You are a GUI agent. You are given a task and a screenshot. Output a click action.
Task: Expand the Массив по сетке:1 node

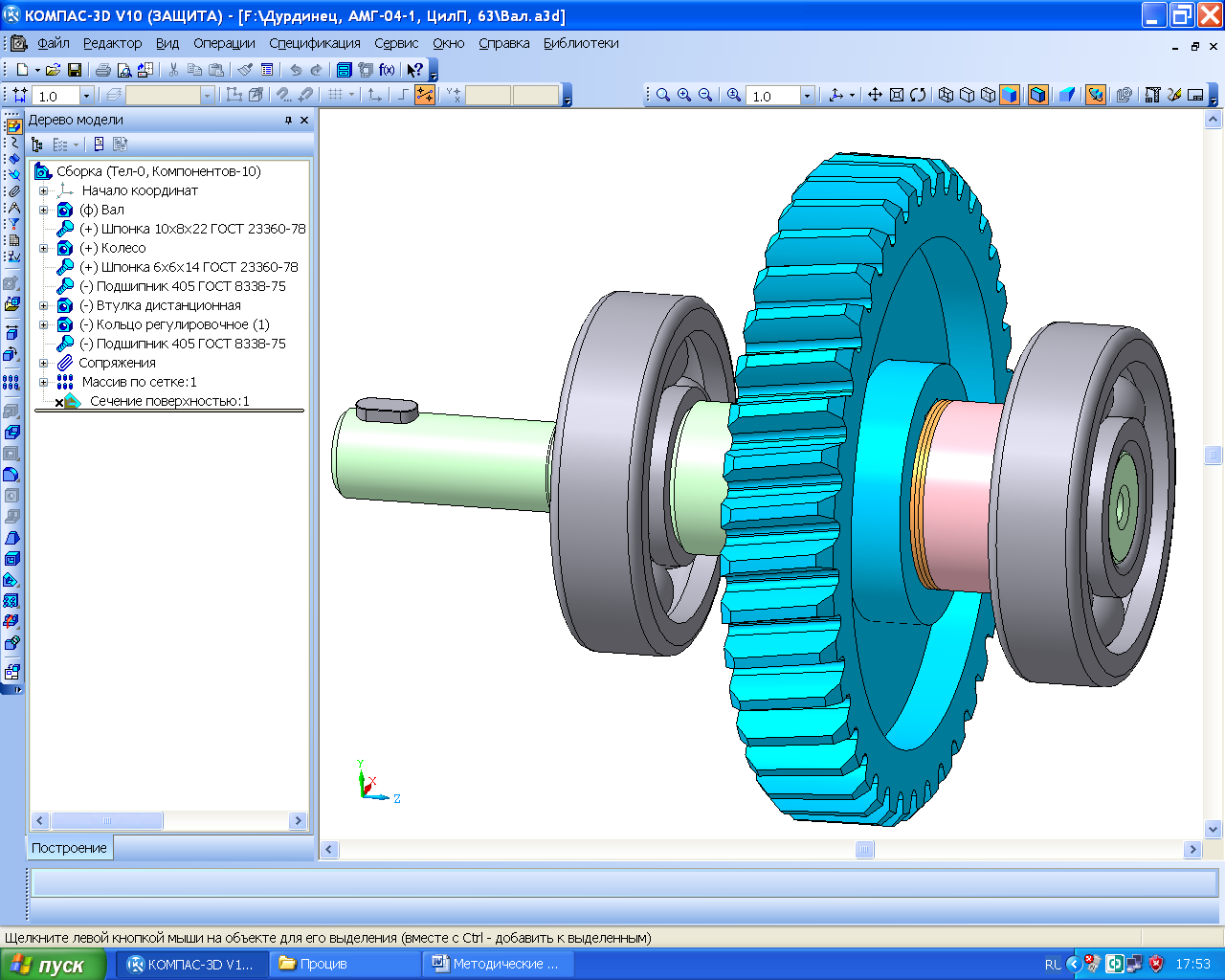43,382
